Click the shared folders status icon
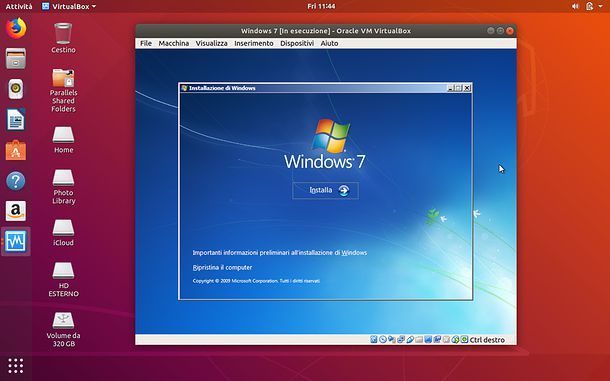The width and height of the screenshot is (610, 381). point(419,340)
